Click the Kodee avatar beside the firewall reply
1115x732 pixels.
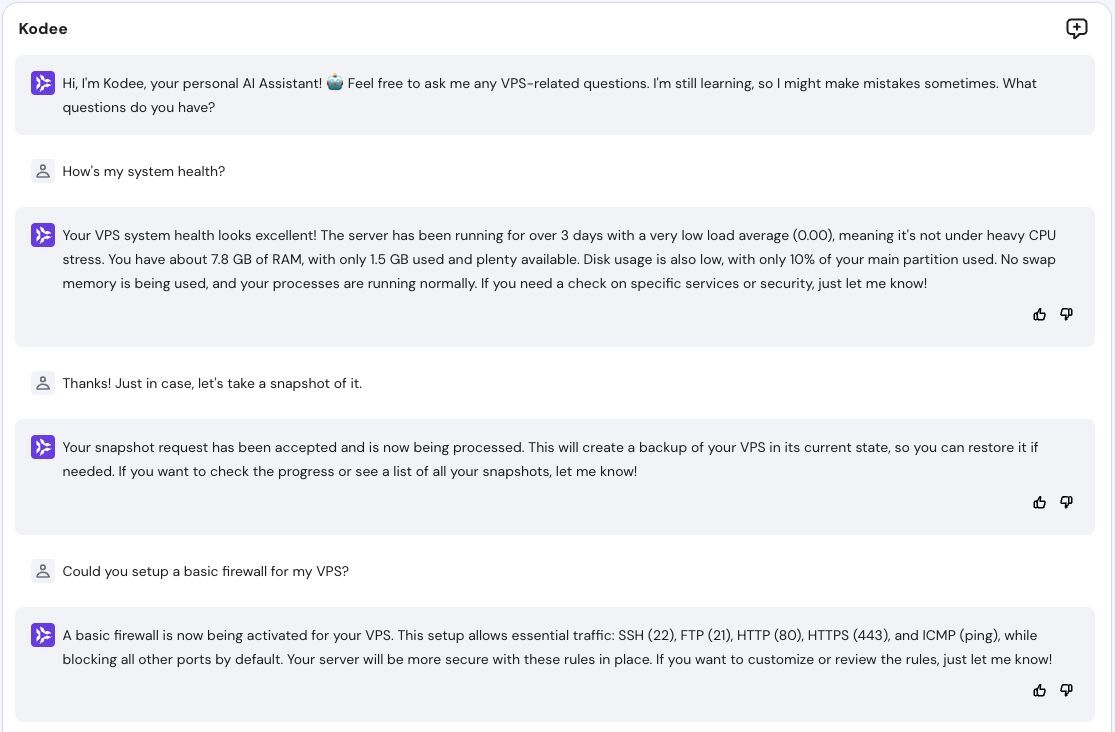coord(43,635)
